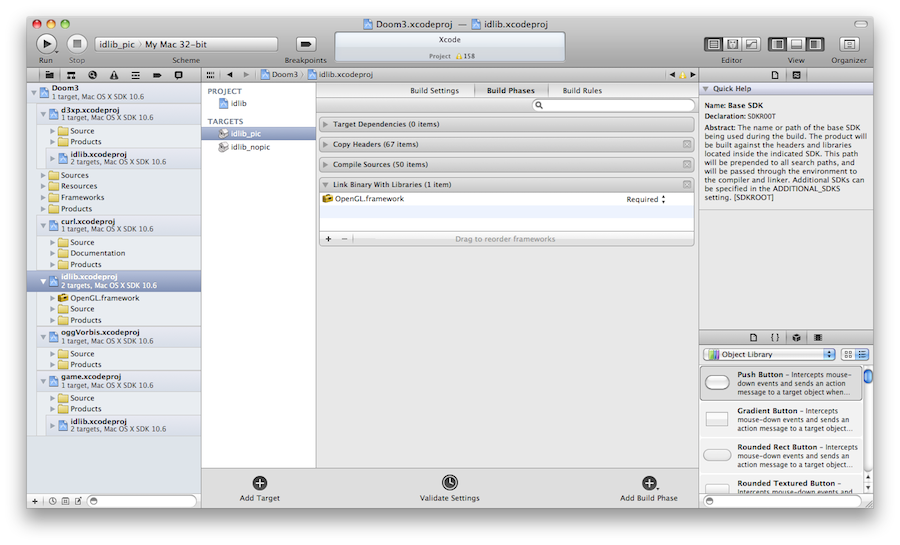
Task: Open the Issue navigator warning triangle icon
Action: 114,75
